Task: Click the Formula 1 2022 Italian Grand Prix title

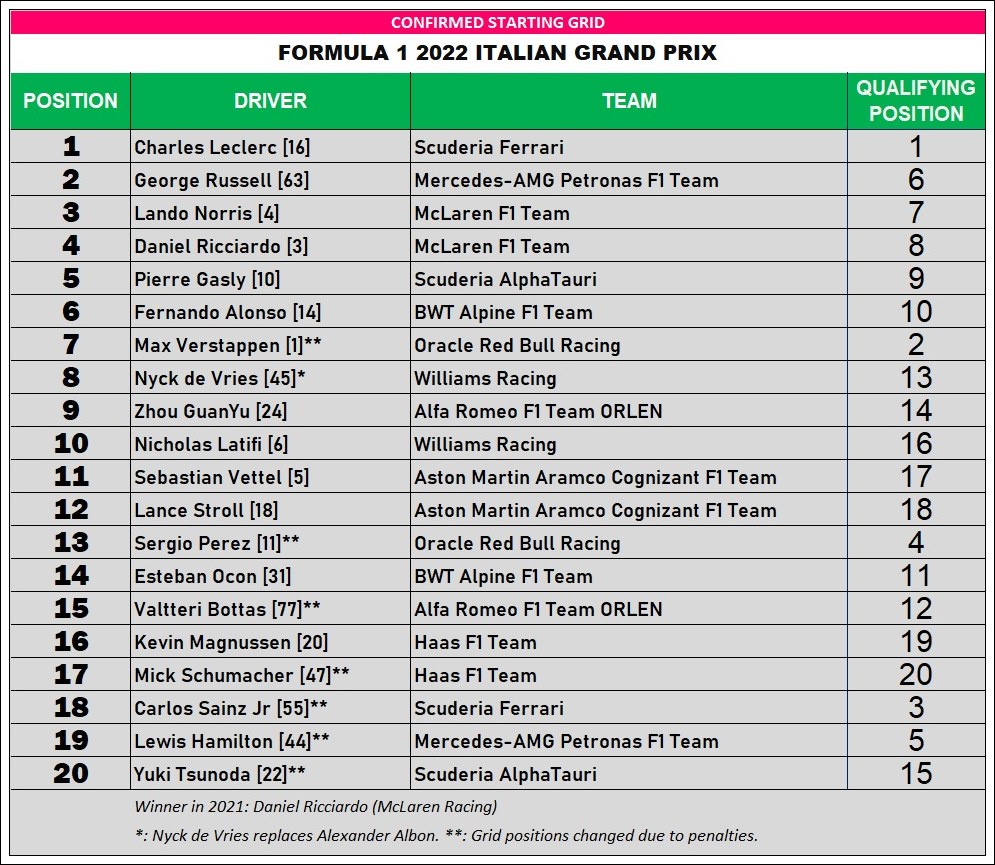Action: (497, 53)
